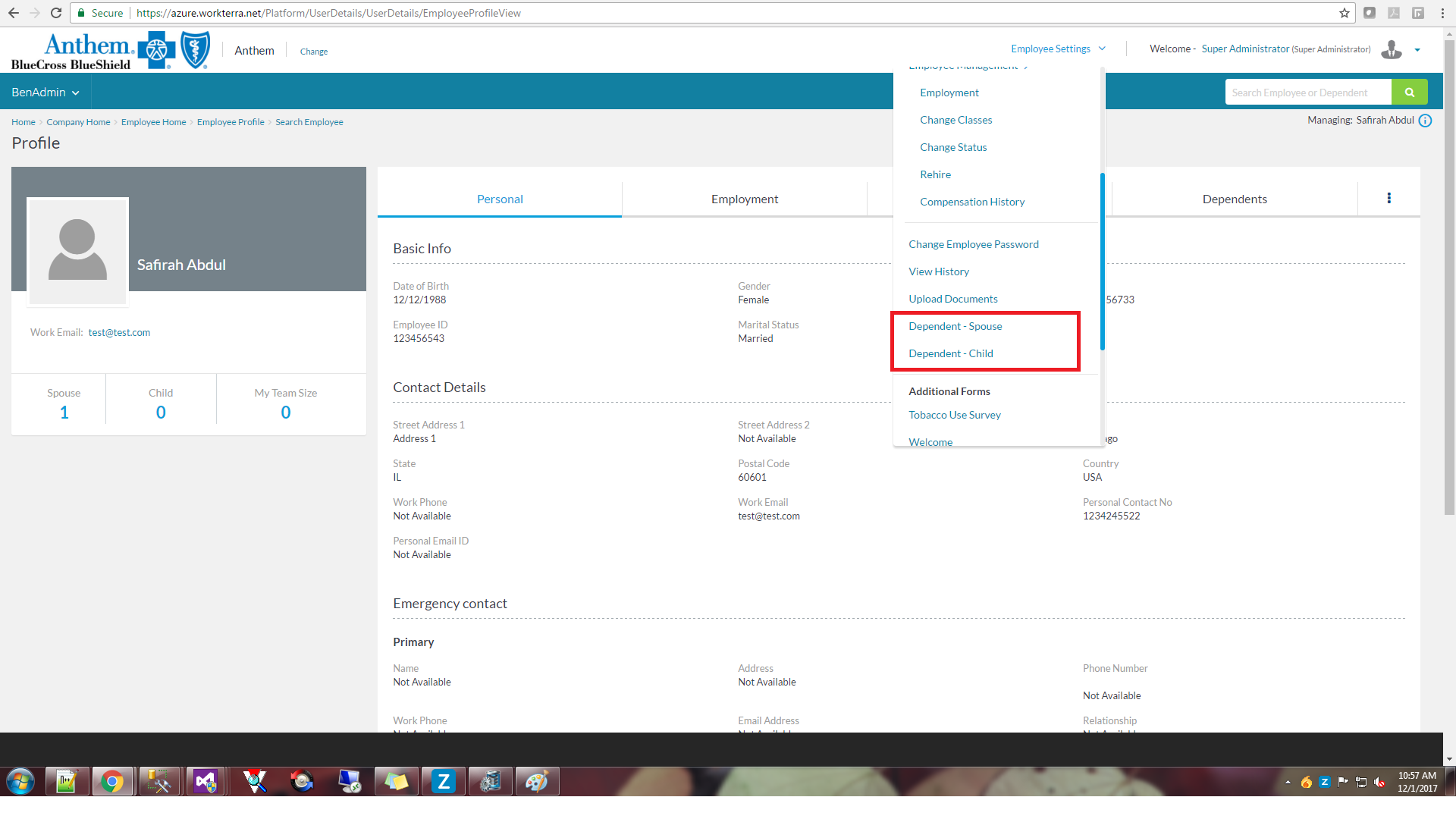Go to Company Home breadcrumb link

point(78,122)
